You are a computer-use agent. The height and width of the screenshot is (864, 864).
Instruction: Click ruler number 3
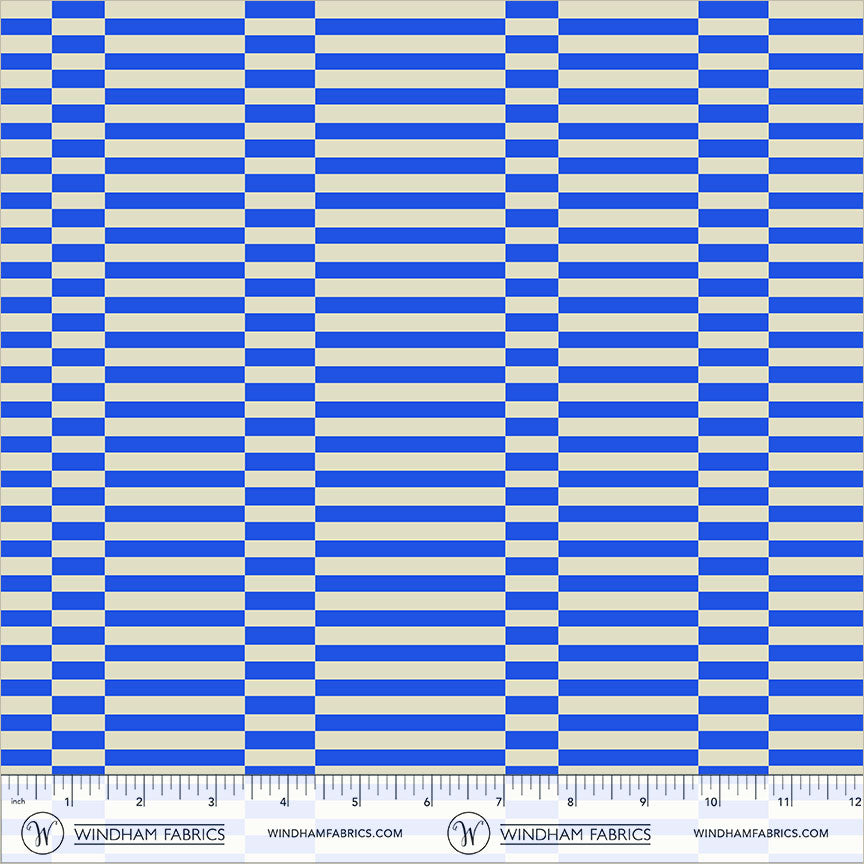coord(211,802)
